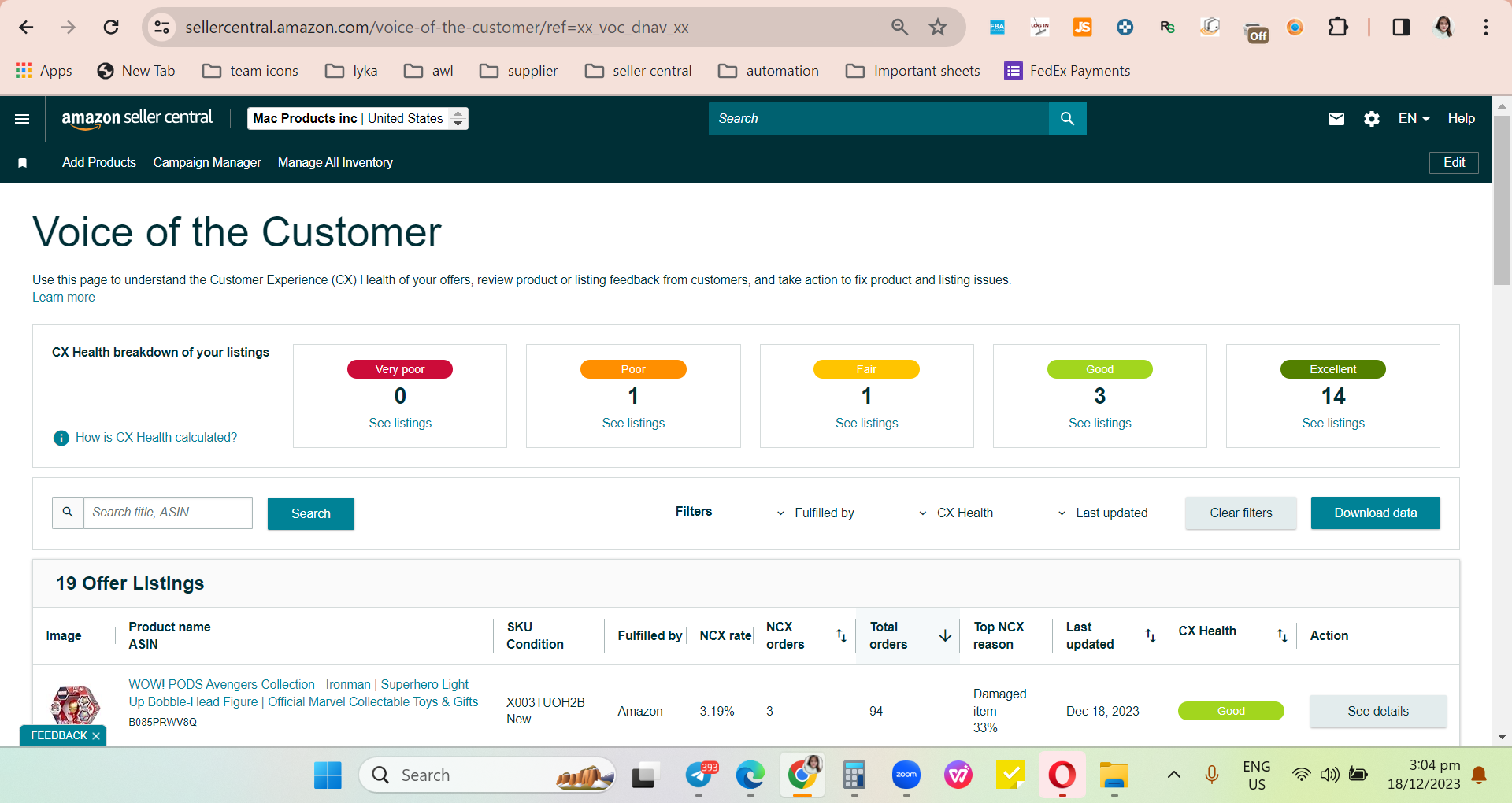1512x803 pixels.
Task: See listings under Fair
Action: pyautogui.click(x=866, y=424)
